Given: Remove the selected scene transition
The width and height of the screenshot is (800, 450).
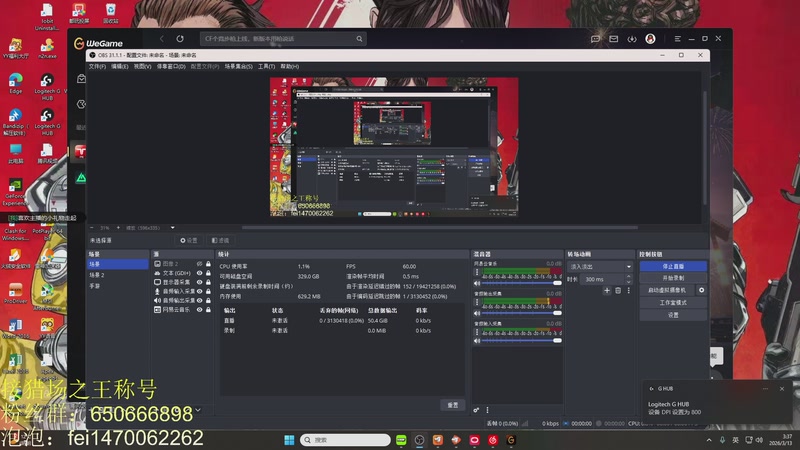Looking at the screenshot, I should (x=618, y=290).
